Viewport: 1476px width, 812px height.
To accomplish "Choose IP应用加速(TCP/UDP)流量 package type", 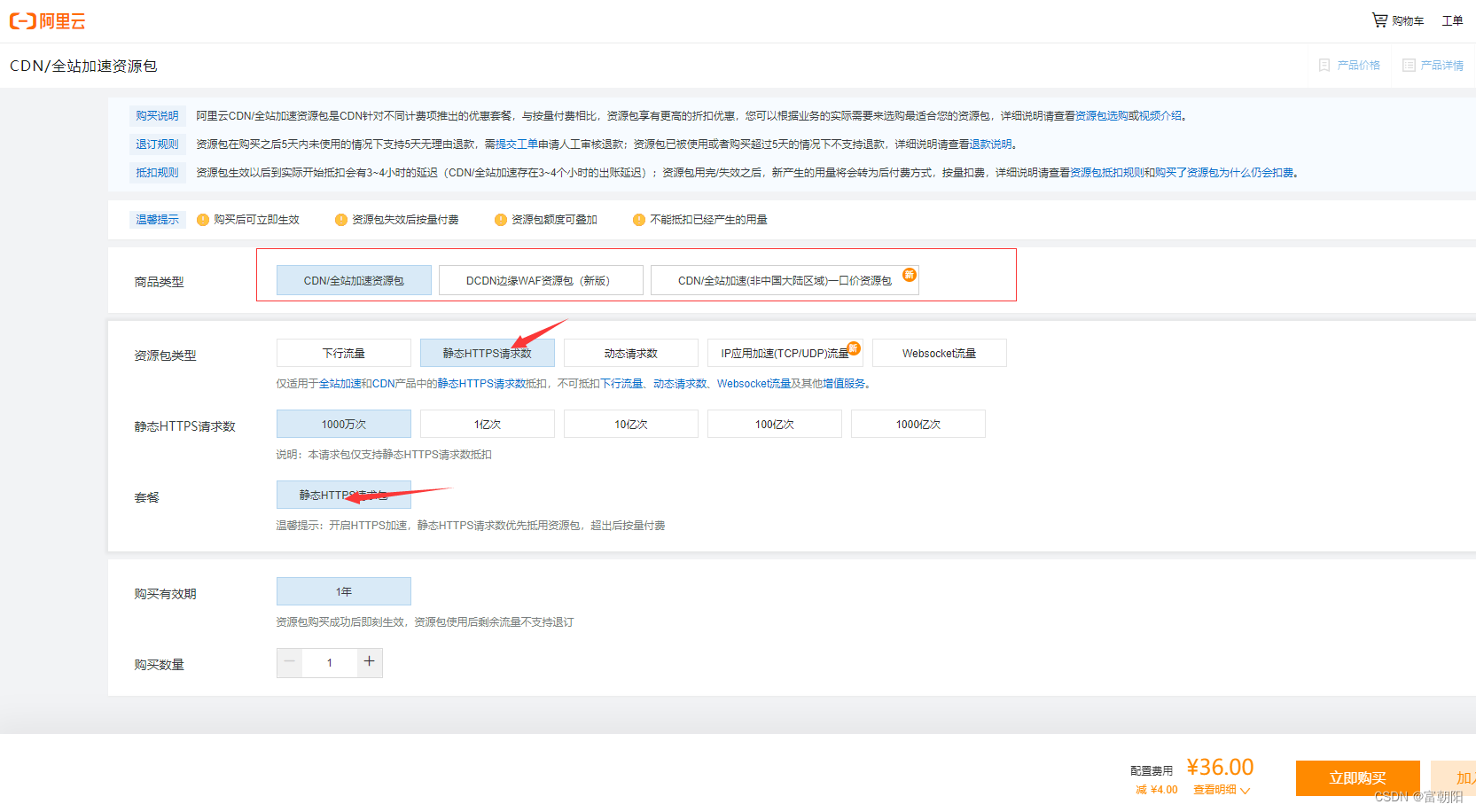I will point(785,353).
